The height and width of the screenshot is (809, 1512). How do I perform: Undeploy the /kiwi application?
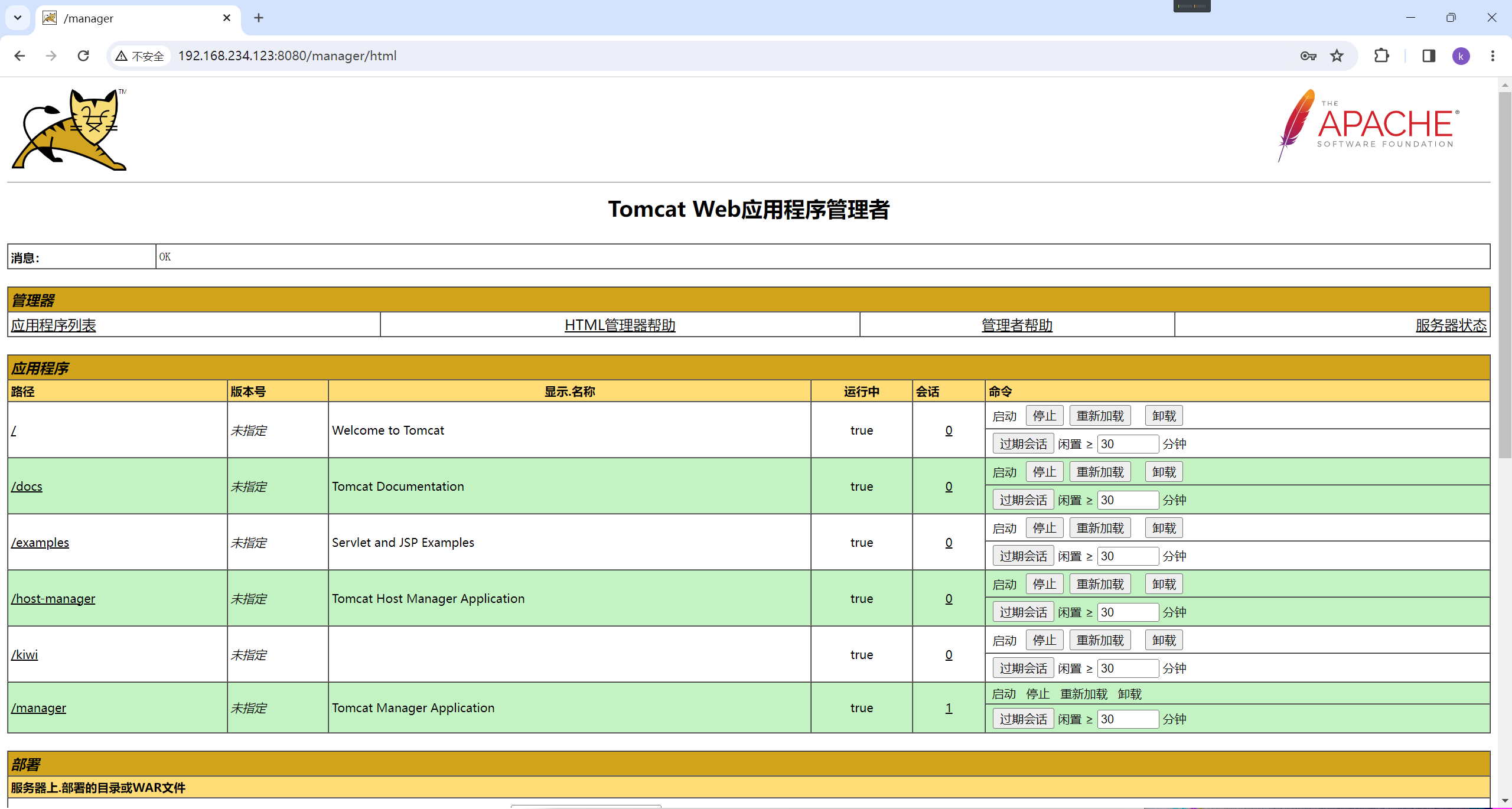[x=1164, y=640]
